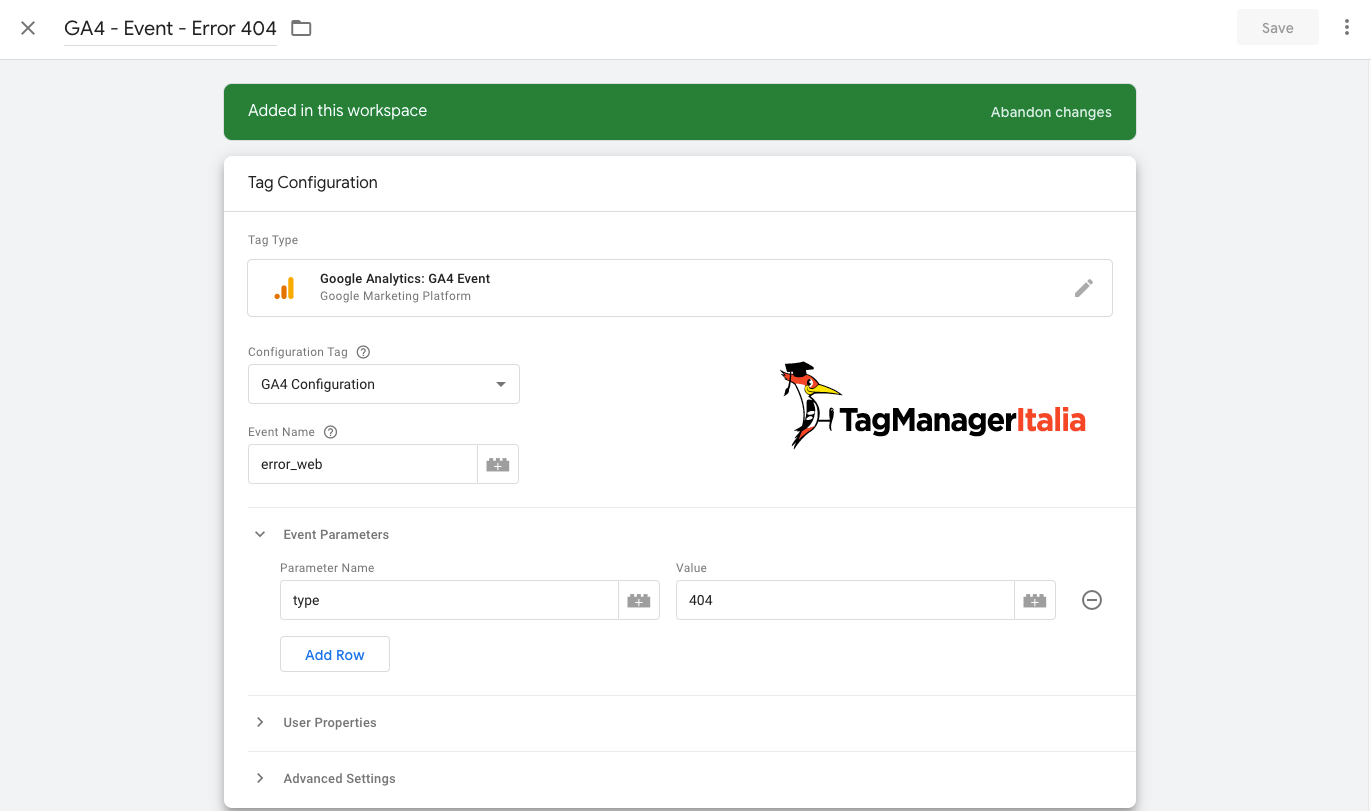Collapse the Event Parameters section

coord(260,534)
